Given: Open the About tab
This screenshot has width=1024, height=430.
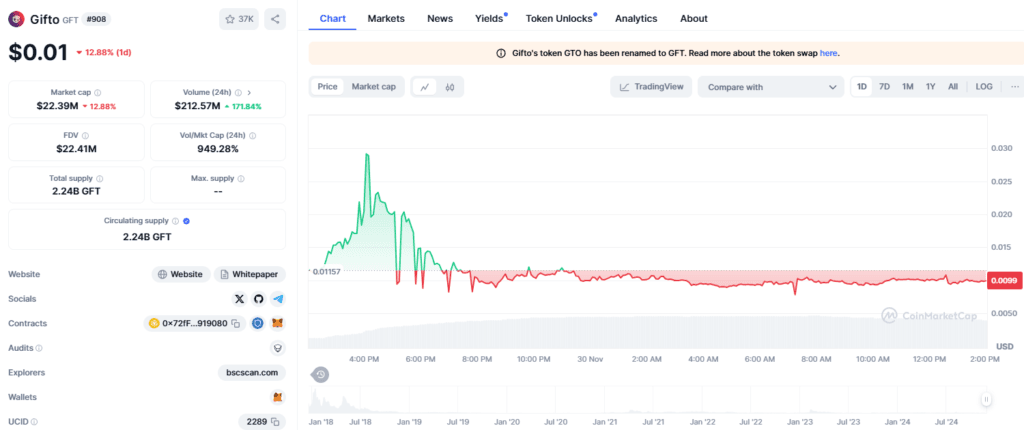Looking at the screenshot, I should coord(694,18).
